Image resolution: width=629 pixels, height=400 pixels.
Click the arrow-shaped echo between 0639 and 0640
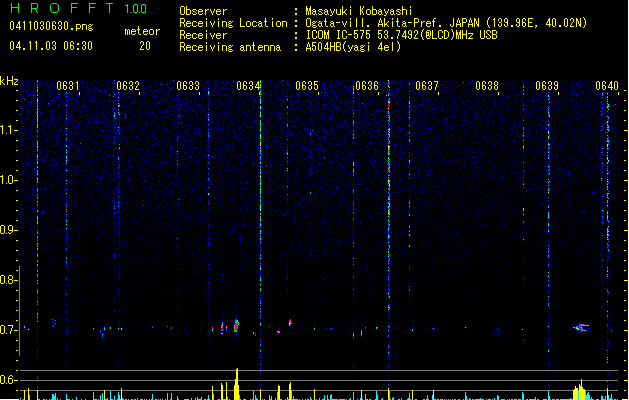(x=581, y=327)
